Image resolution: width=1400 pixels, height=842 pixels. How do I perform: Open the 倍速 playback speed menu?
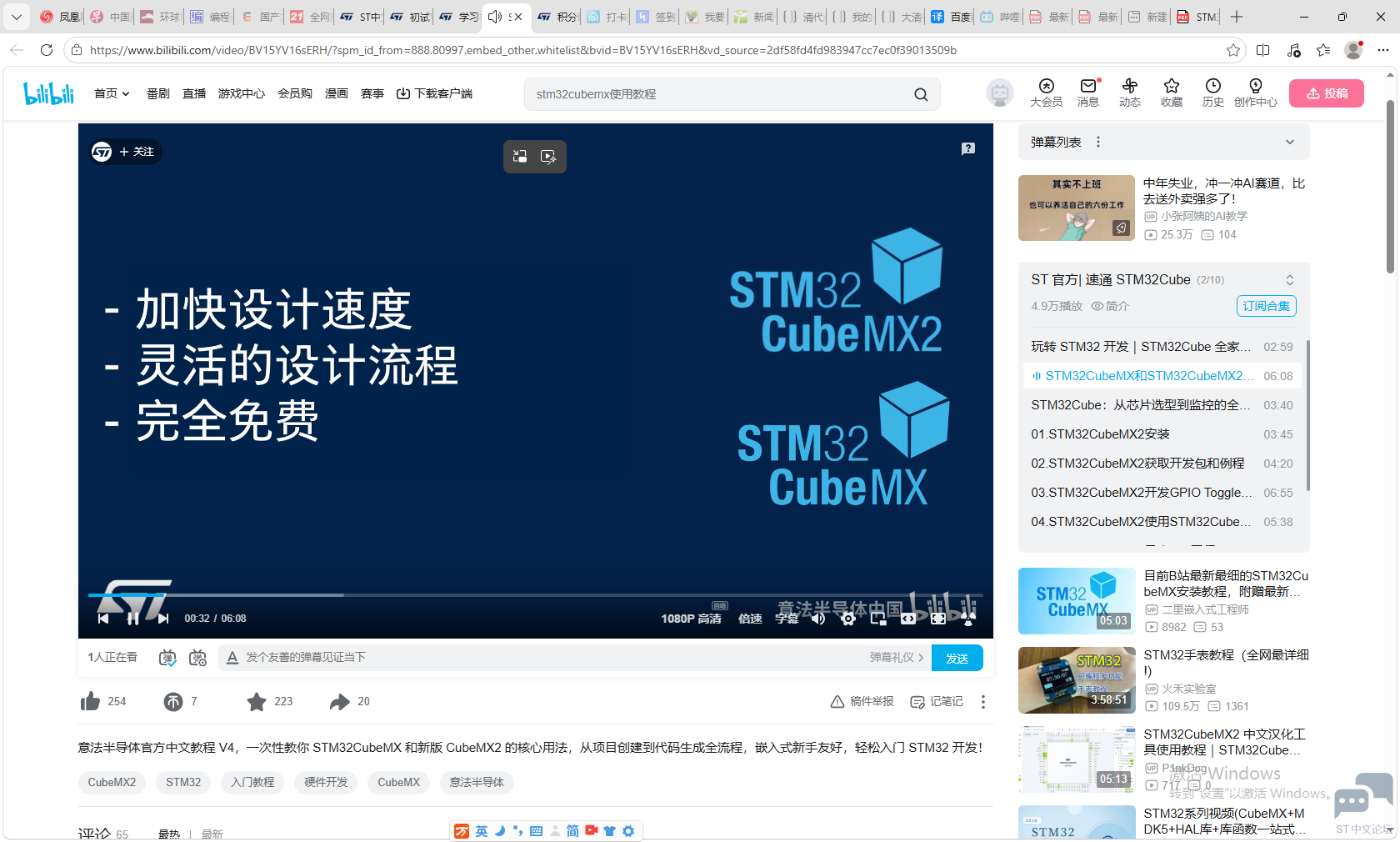tap(750, 619)
